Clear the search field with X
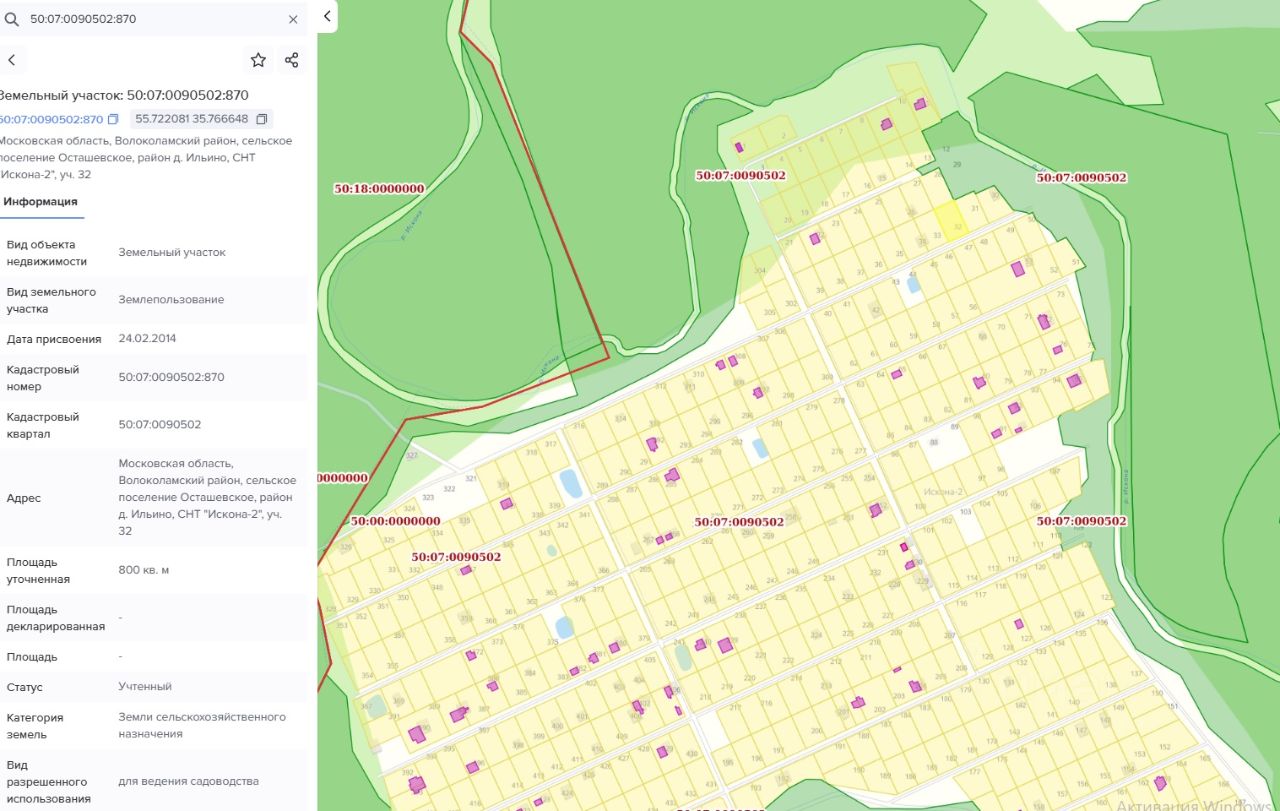Screen dimensions: 1280x811 (293, 19)
